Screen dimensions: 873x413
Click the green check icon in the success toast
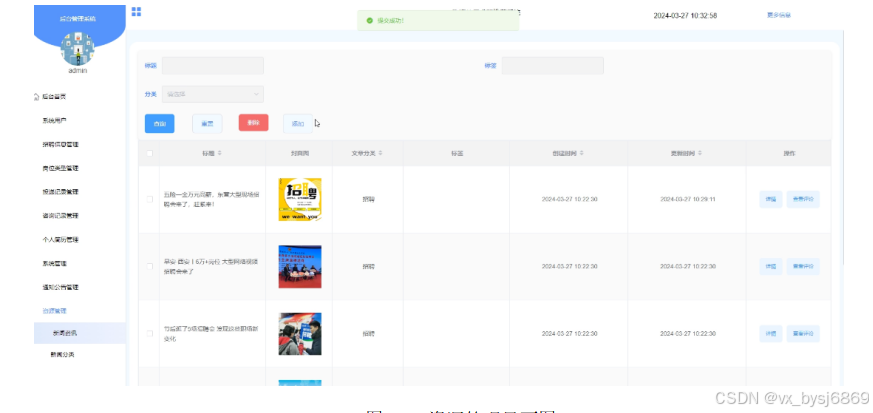(369, 21)
